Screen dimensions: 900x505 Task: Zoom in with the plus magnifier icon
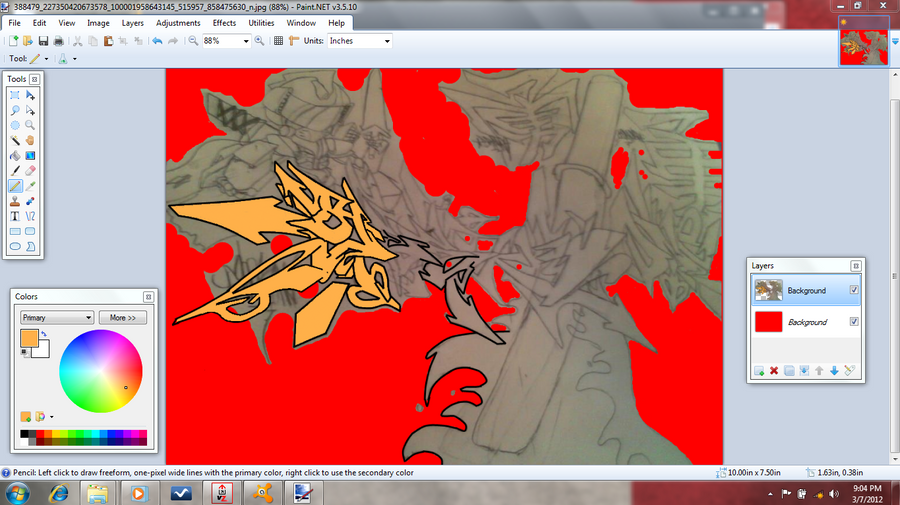point(259,41)
